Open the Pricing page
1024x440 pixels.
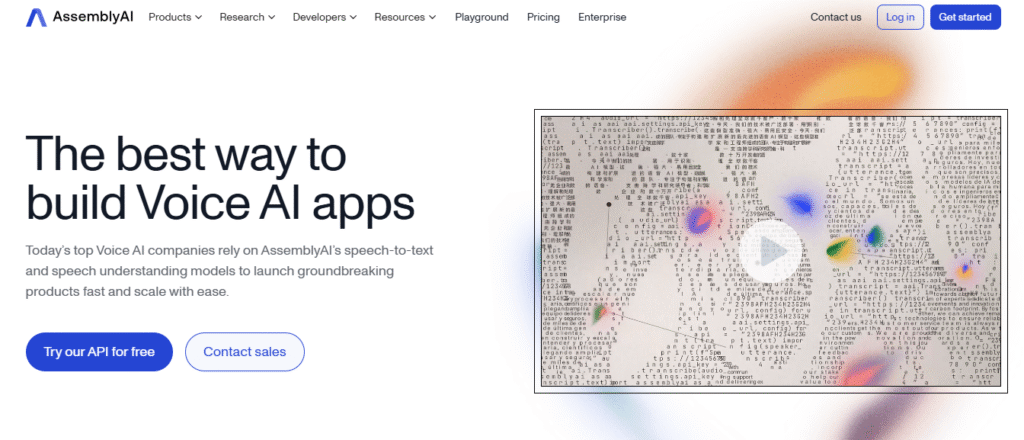point(543,18)
